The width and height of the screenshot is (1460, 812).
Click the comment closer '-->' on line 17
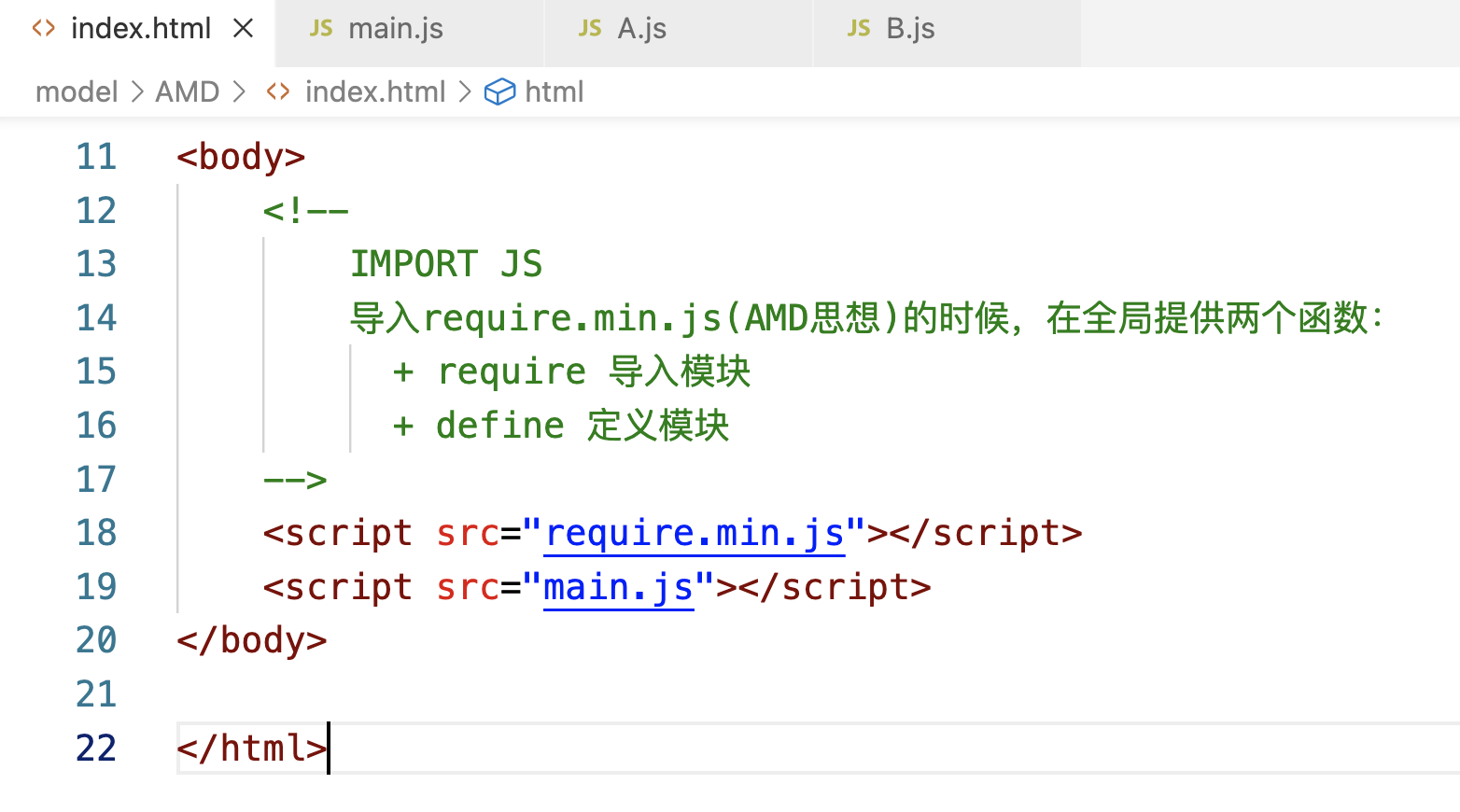(x=295, y=480)
